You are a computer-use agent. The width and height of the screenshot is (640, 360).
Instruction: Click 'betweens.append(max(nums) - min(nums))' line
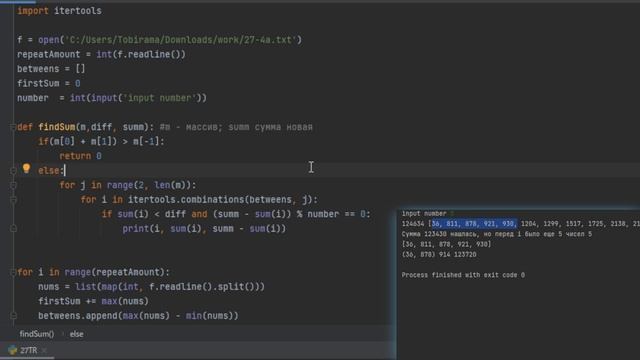coord(138,316)
